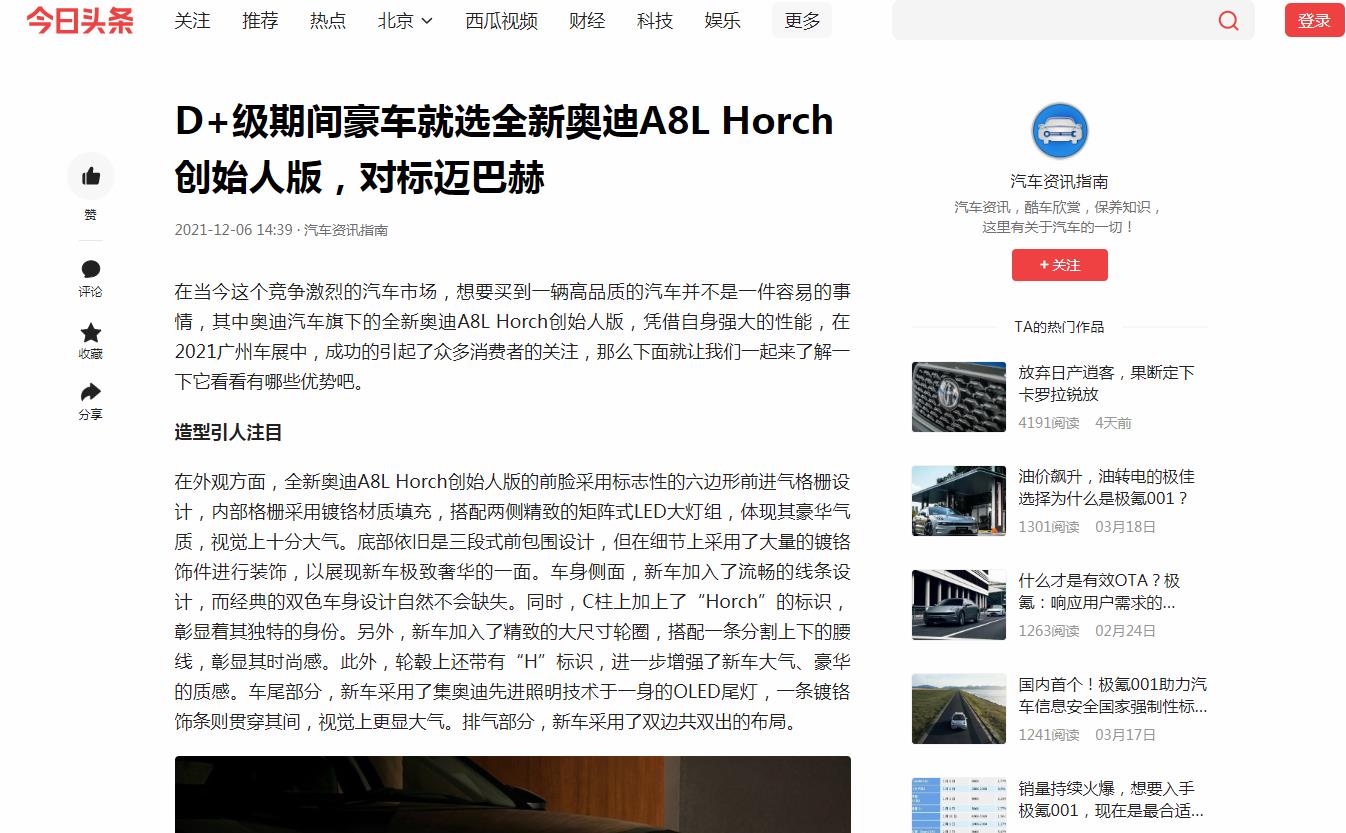Click the date 2021-12-06 14:39

coord(233,230)
